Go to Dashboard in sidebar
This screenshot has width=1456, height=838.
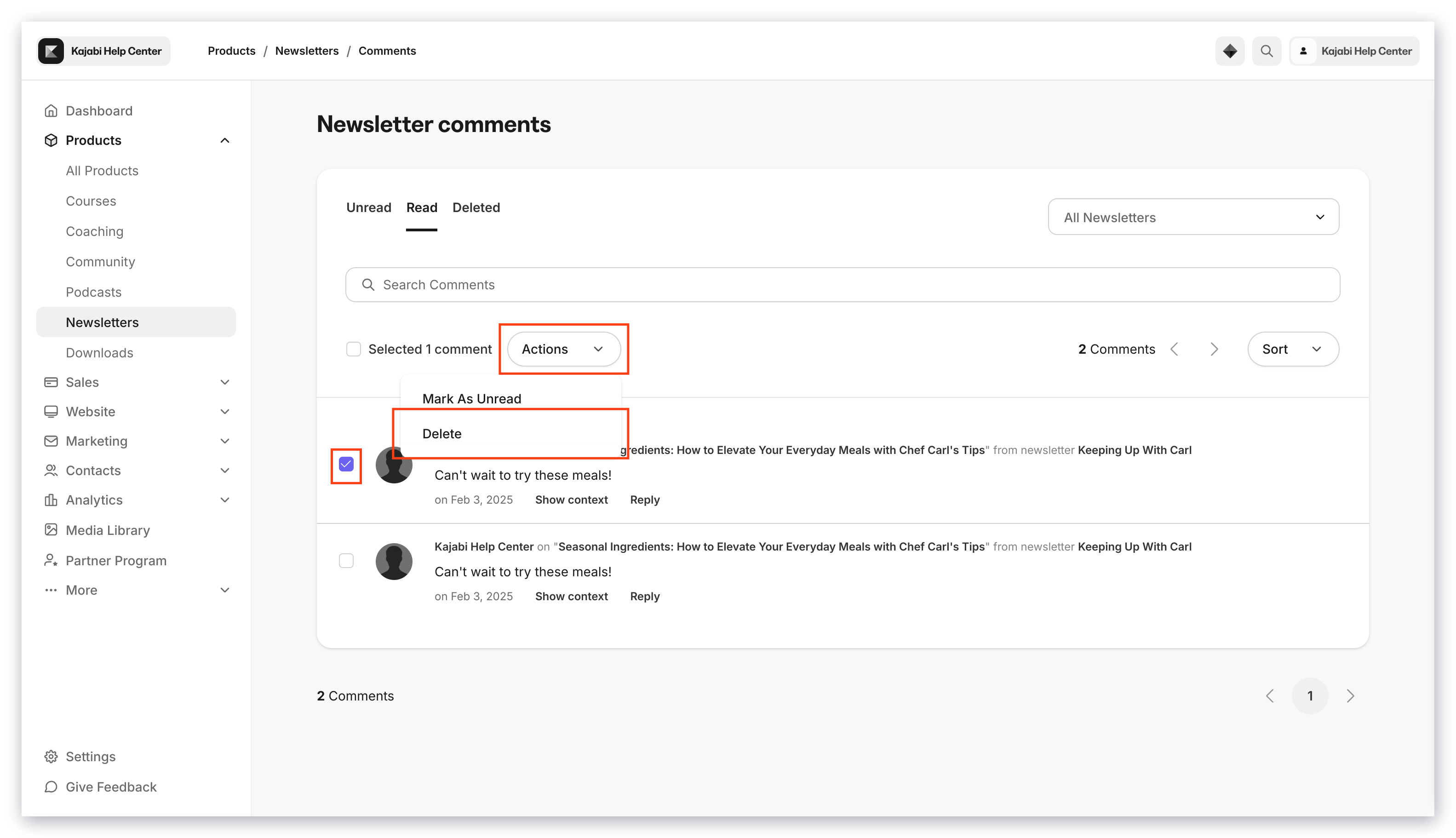tap(99, 110)
